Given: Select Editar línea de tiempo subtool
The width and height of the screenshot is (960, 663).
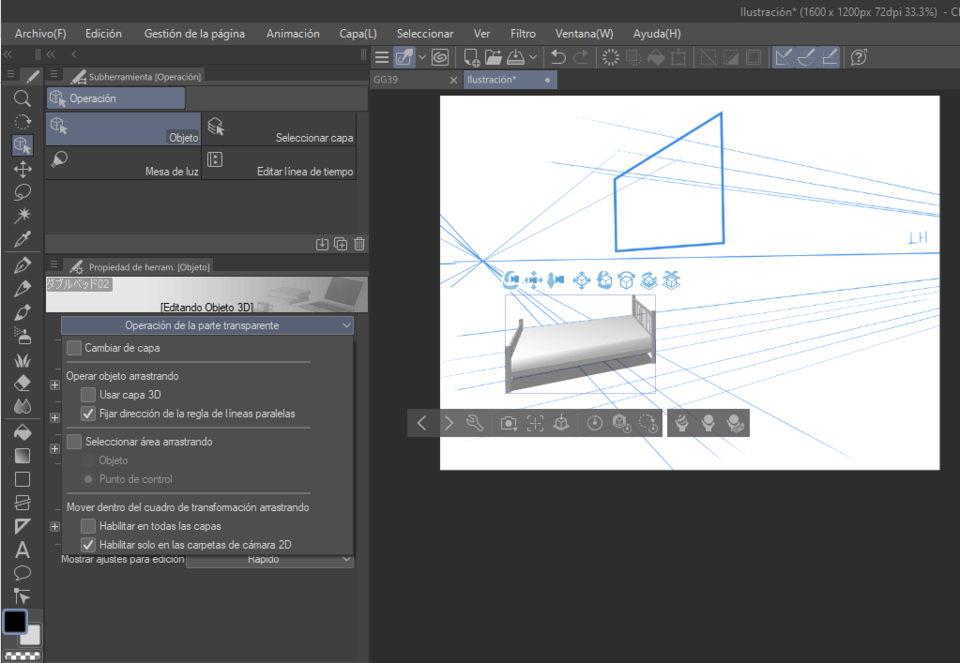Looking at the screenshot, I should pos(280,163).
